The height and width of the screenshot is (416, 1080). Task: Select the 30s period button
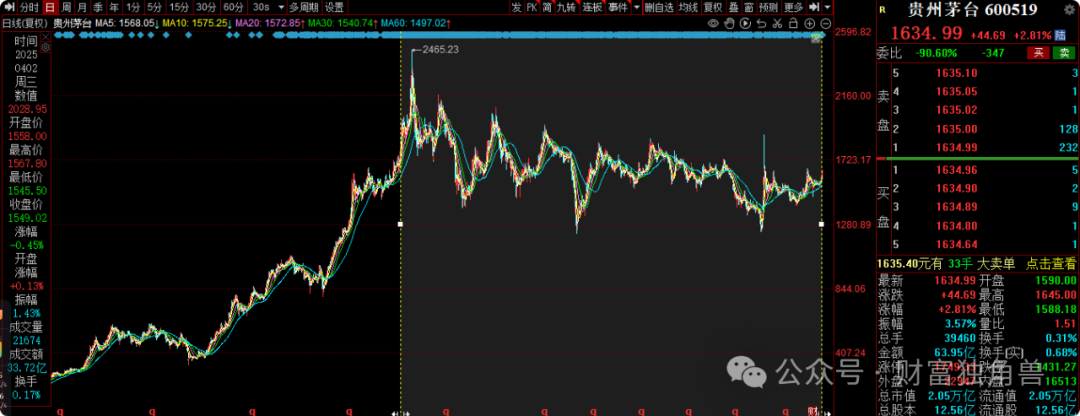coord(262,7)
